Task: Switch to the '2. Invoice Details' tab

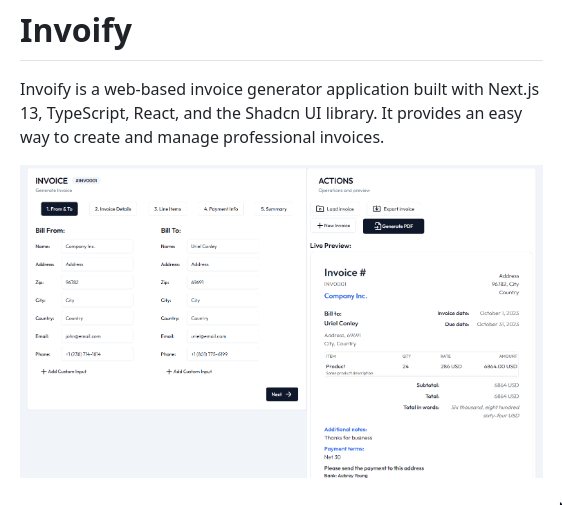Action: pyautogui.click(x=113, y=209)
